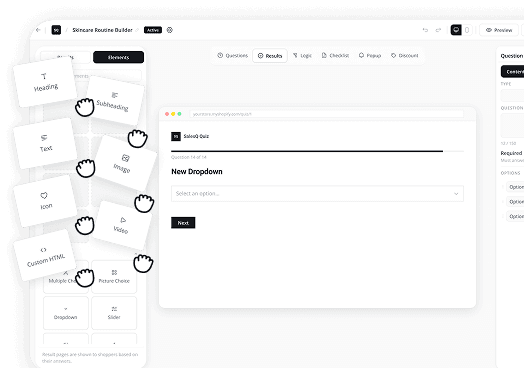This screenshot has height=368, width=524.
Task: Open the TYPE field in the Question panel
Action: pos(513,96)
